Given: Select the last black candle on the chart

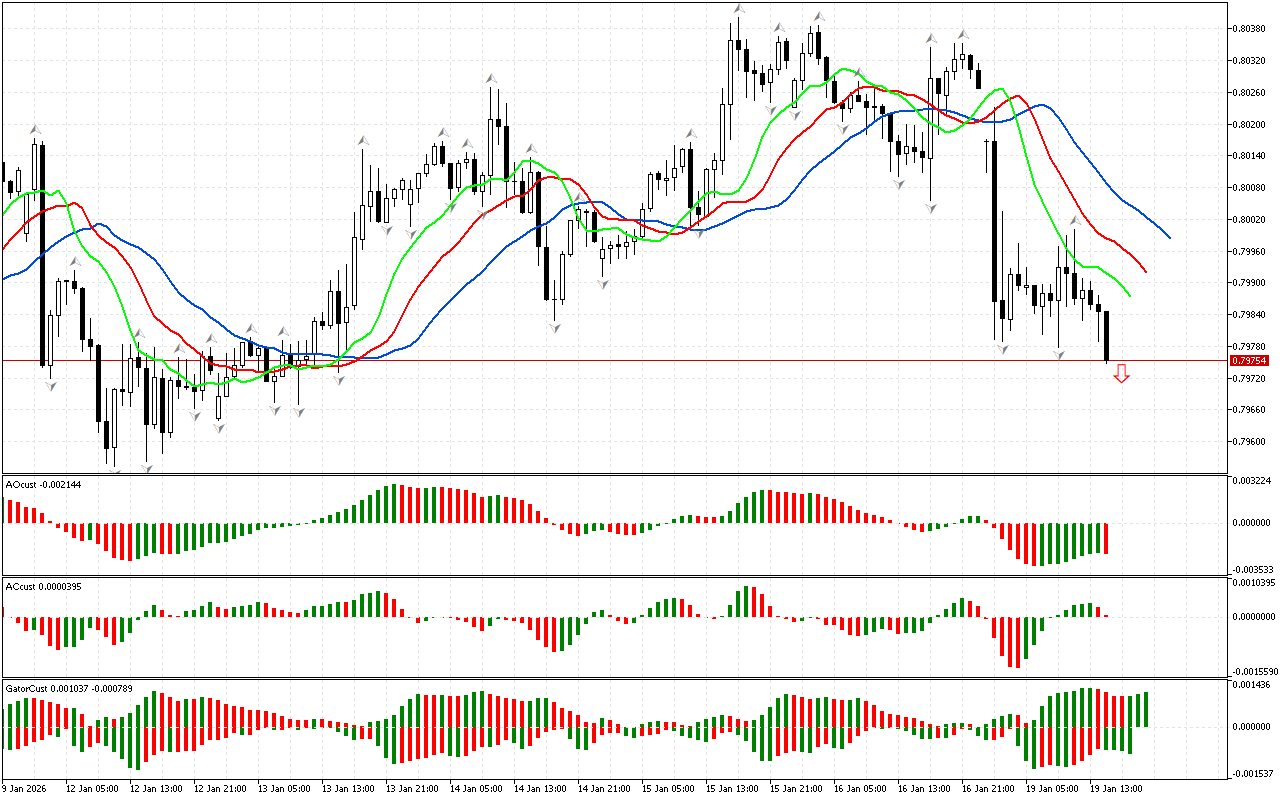Looking at the screenshot, I should click(1107, 335).
